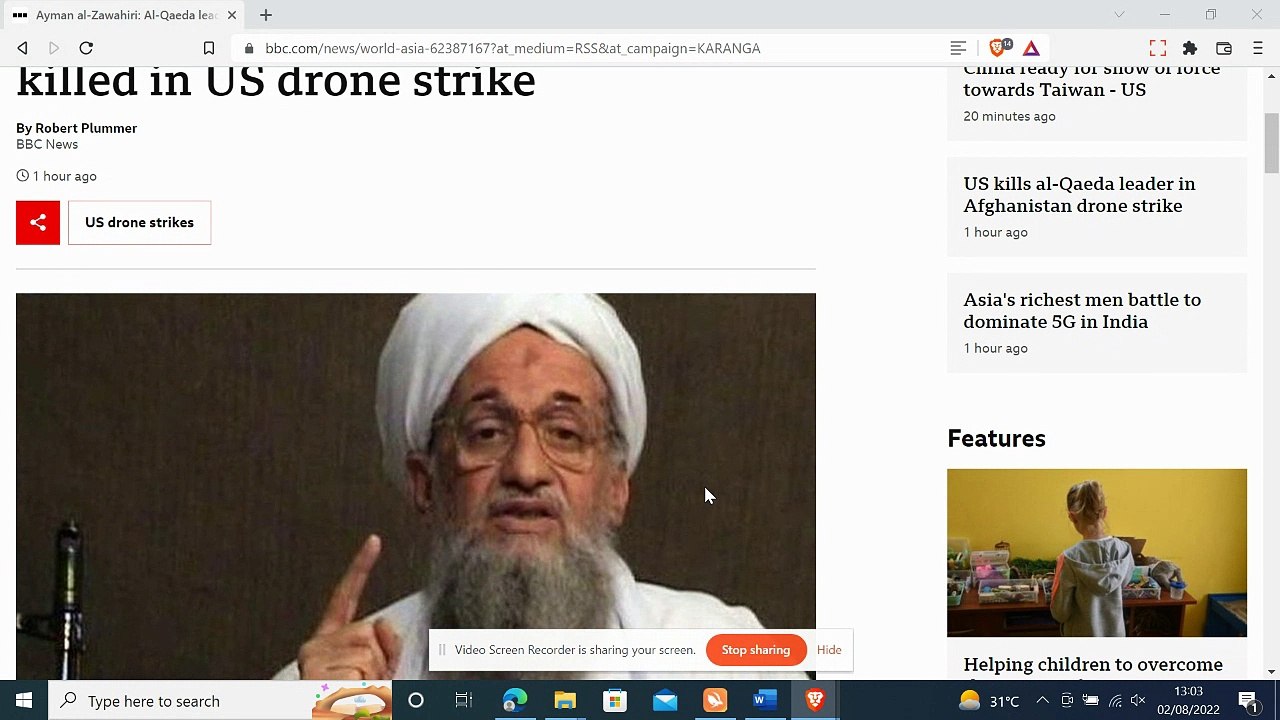The image size is (1280, 720).
Task: Switch to Microsoft Word on taskbar
Action: click(x=765, y=701)
